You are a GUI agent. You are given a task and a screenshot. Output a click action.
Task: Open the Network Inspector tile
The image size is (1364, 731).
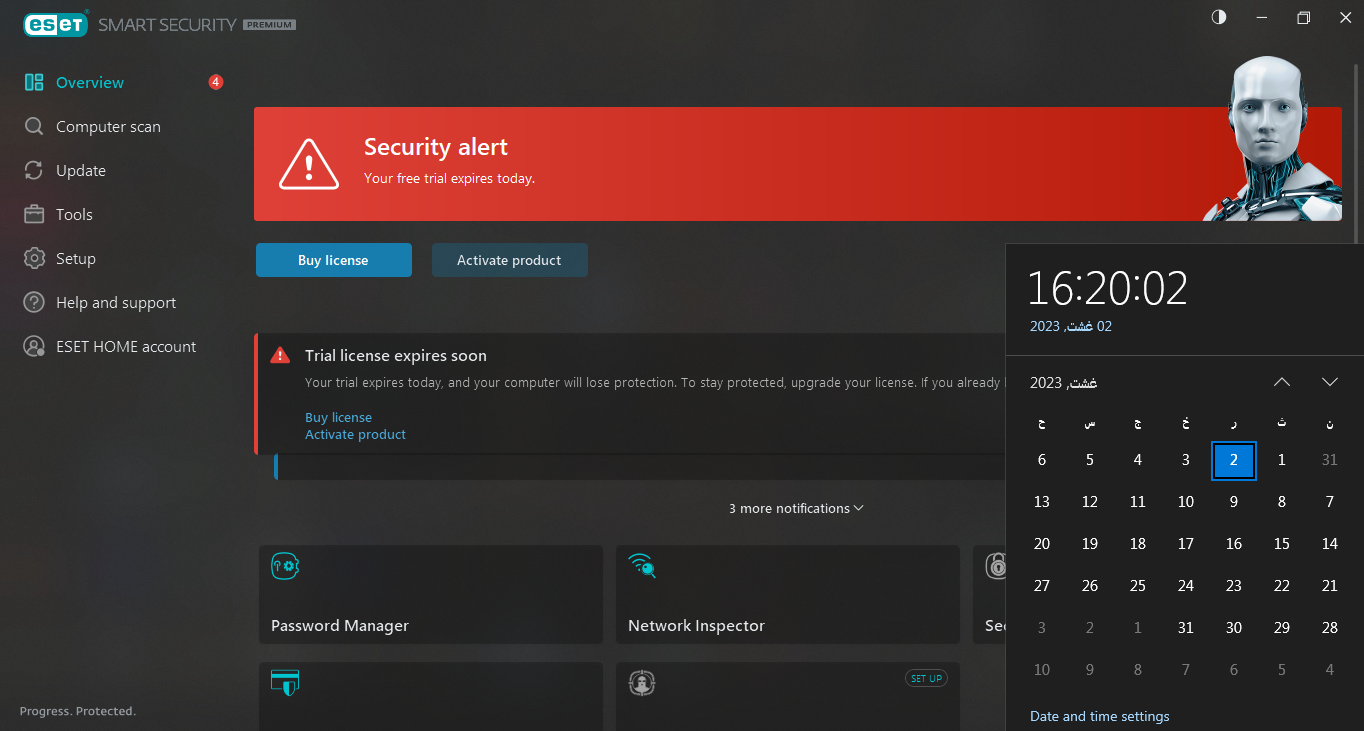[x=788, y=594]
